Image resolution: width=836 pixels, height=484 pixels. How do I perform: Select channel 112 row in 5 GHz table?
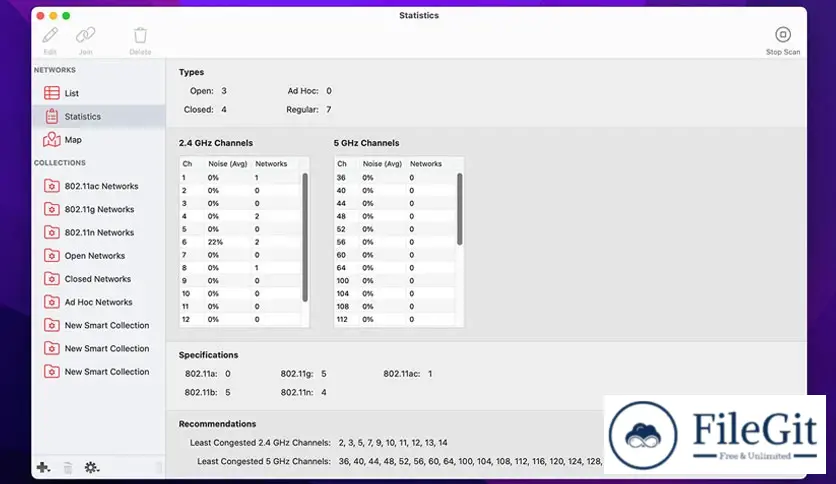(395, 319)
